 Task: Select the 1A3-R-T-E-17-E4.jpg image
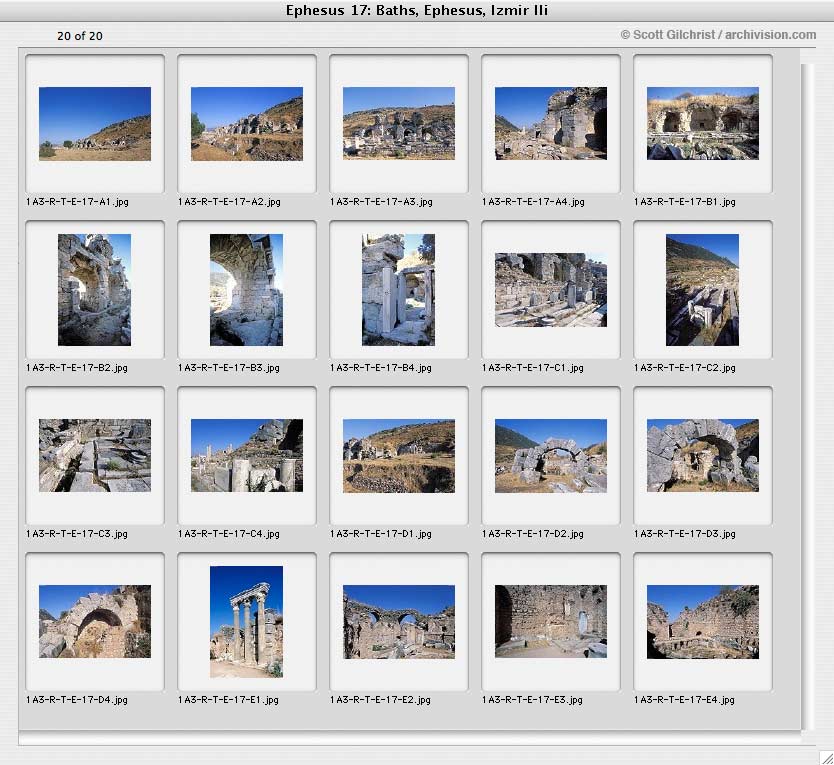click(703, 622)
